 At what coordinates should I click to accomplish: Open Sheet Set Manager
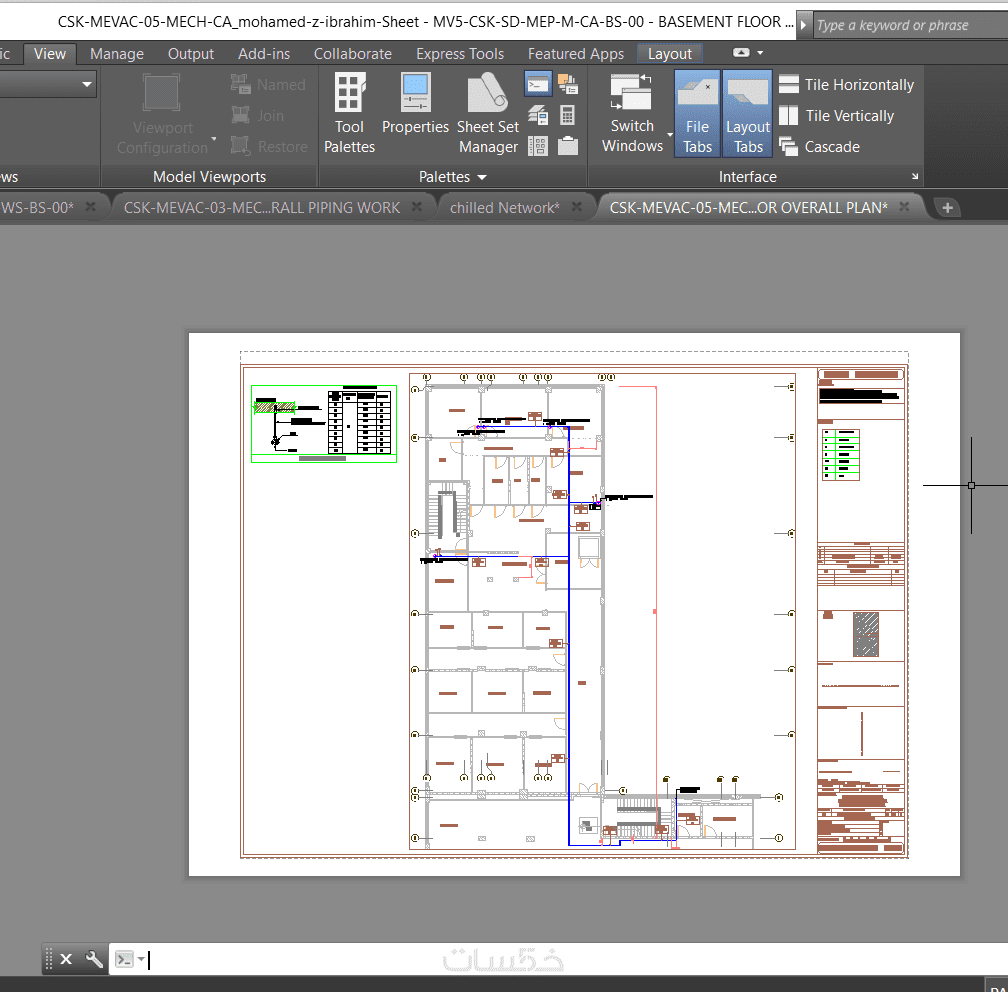coord(488,113)
